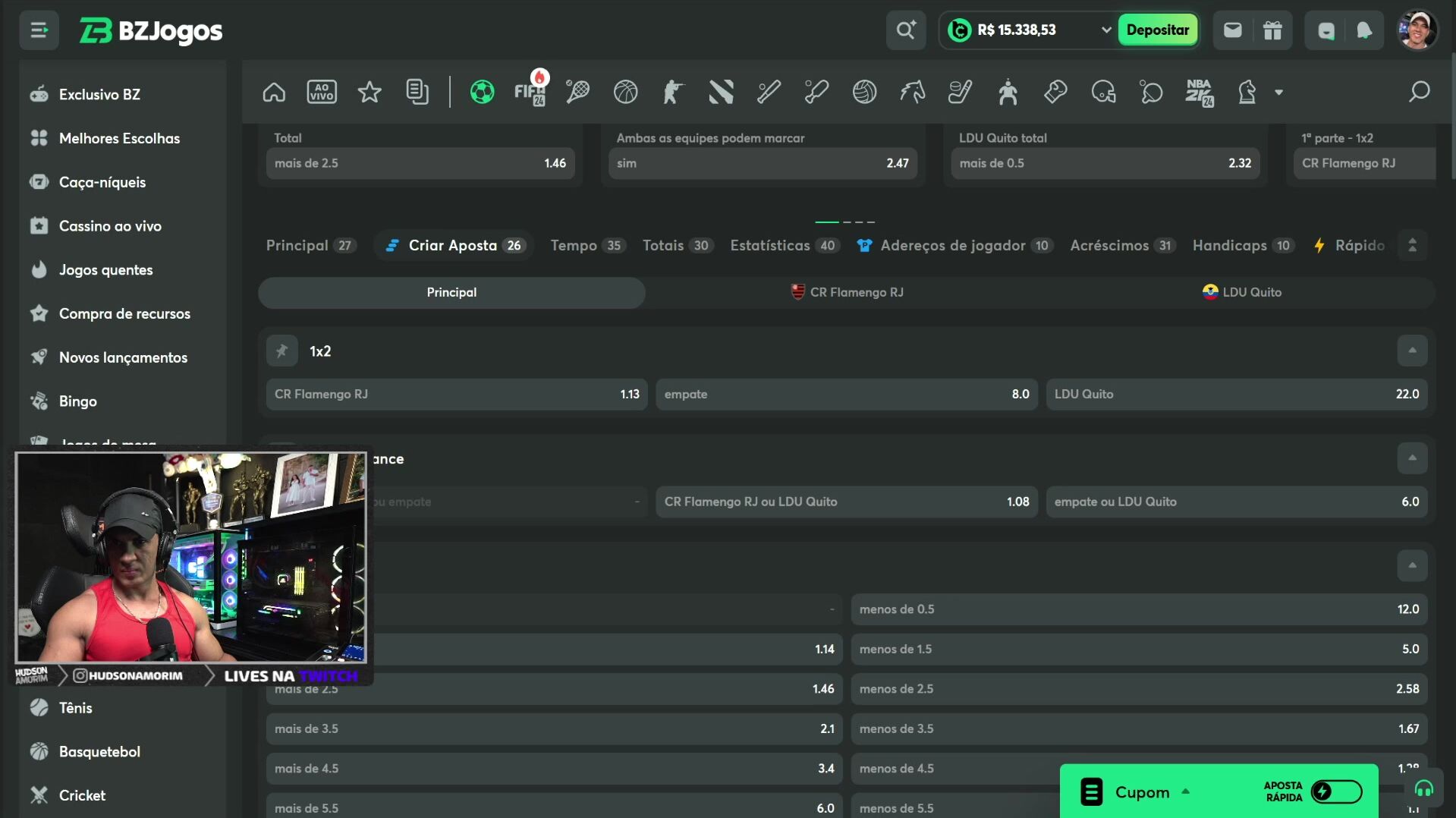1456x818 pixels.
Task: Open the notifications bell
Action: tap(1364, 30)
